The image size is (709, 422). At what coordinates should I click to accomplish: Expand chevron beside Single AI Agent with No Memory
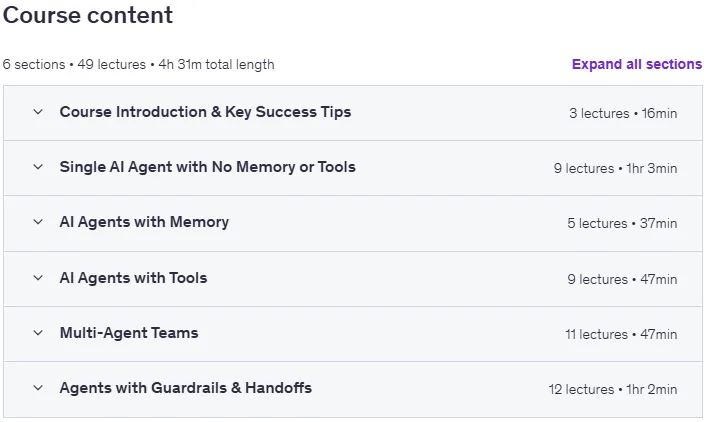click(x=38, y=167)
